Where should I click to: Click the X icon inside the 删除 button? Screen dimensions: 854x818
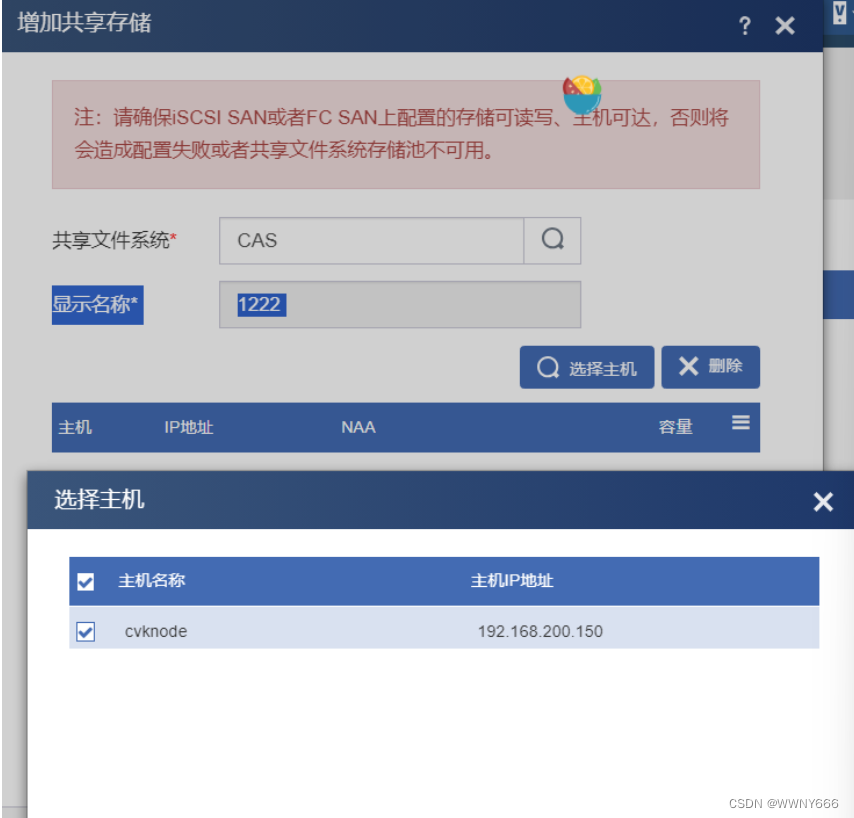689,366
